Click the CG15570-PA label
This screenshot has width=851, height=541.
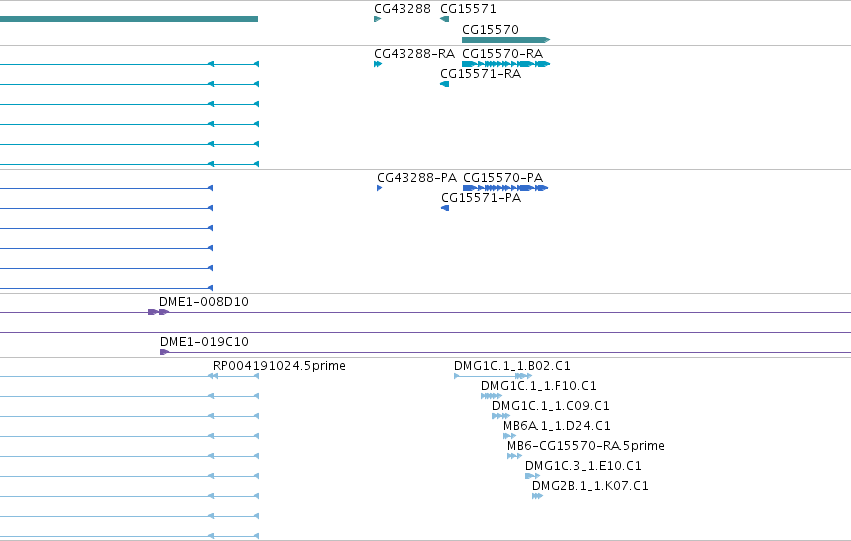pyautogui.click(x=503, y=178)
